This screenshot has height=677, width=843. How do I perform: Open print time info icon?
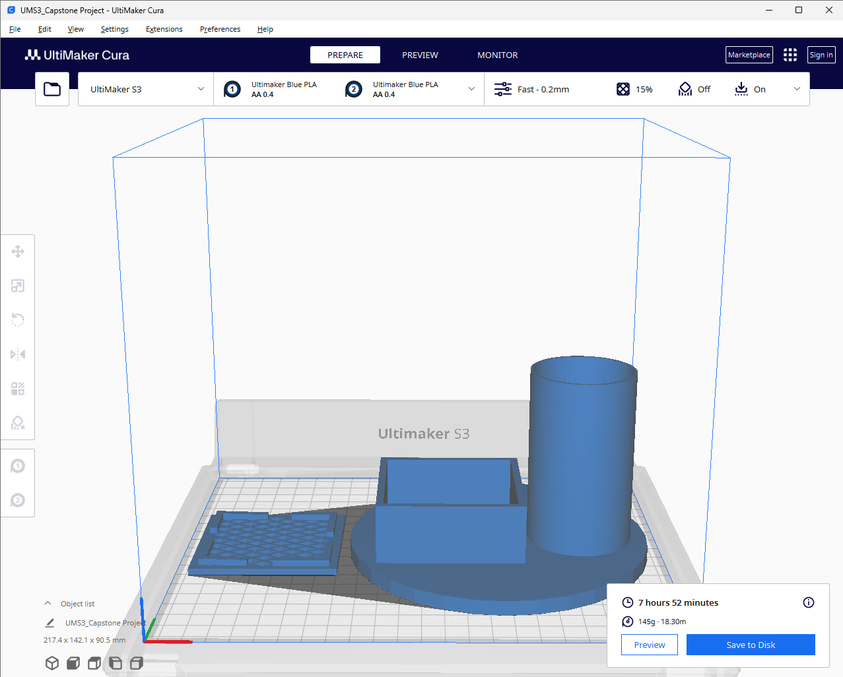[x=808, y=603]
